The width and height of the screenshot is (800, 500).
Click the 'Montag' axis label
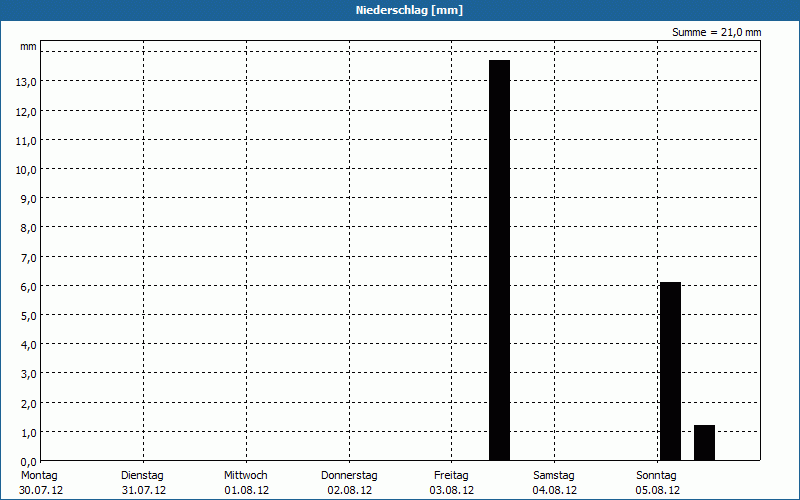coord(39,475)
